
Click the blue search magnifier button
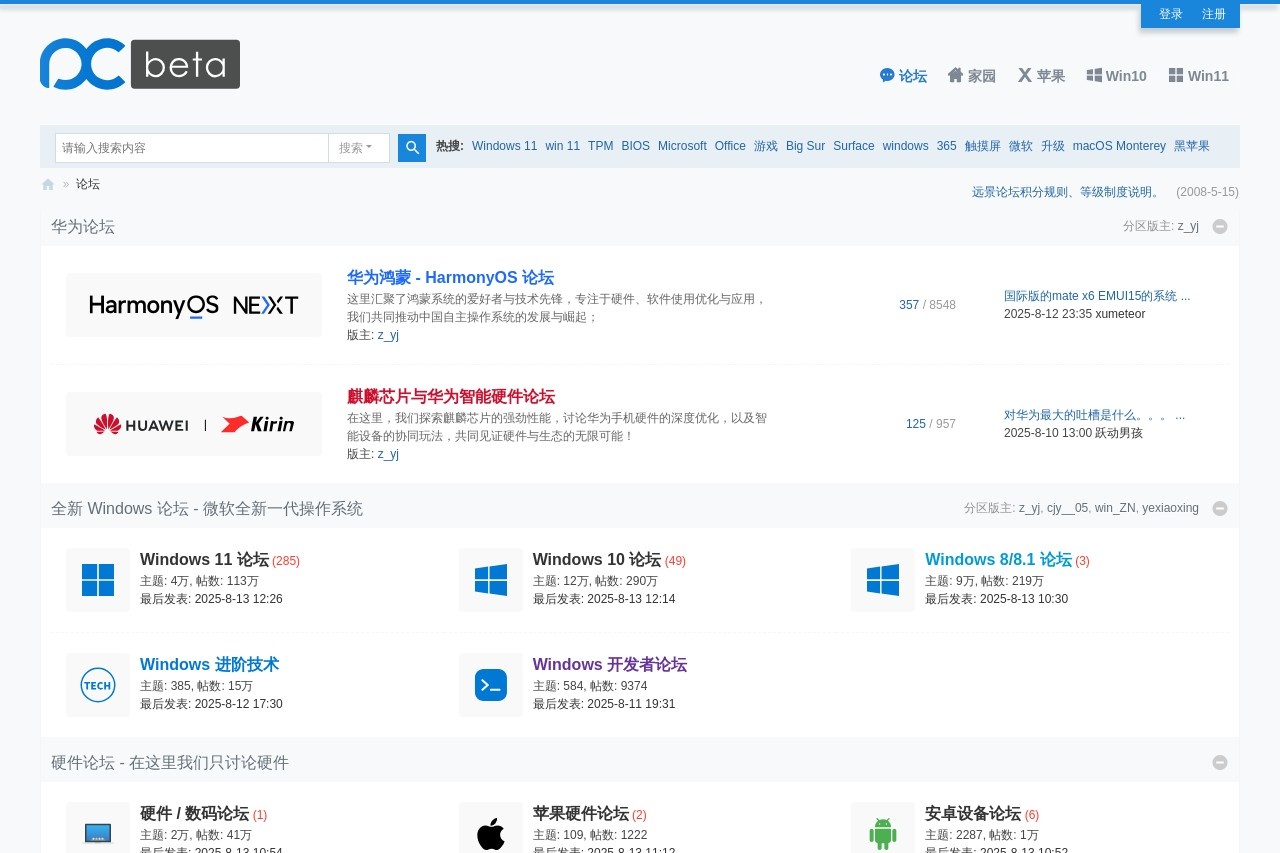pos(412,148)
